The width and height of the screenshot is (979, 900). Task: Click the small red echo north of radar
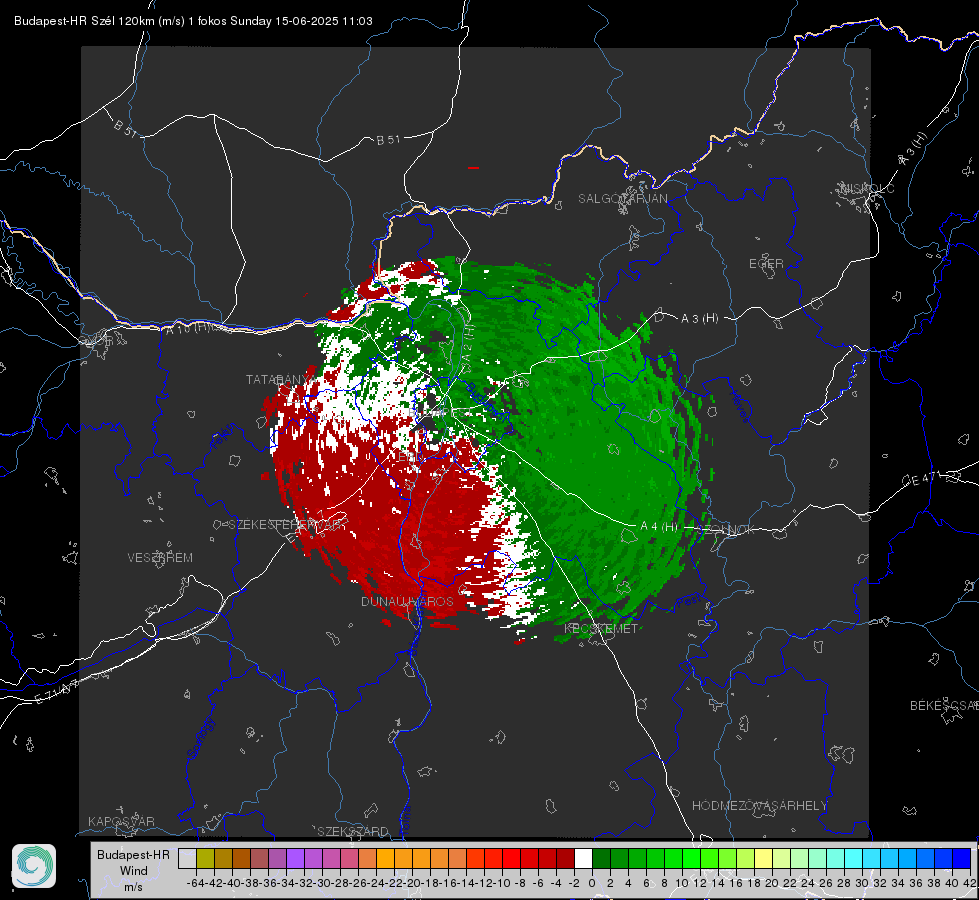pos(473,167)
